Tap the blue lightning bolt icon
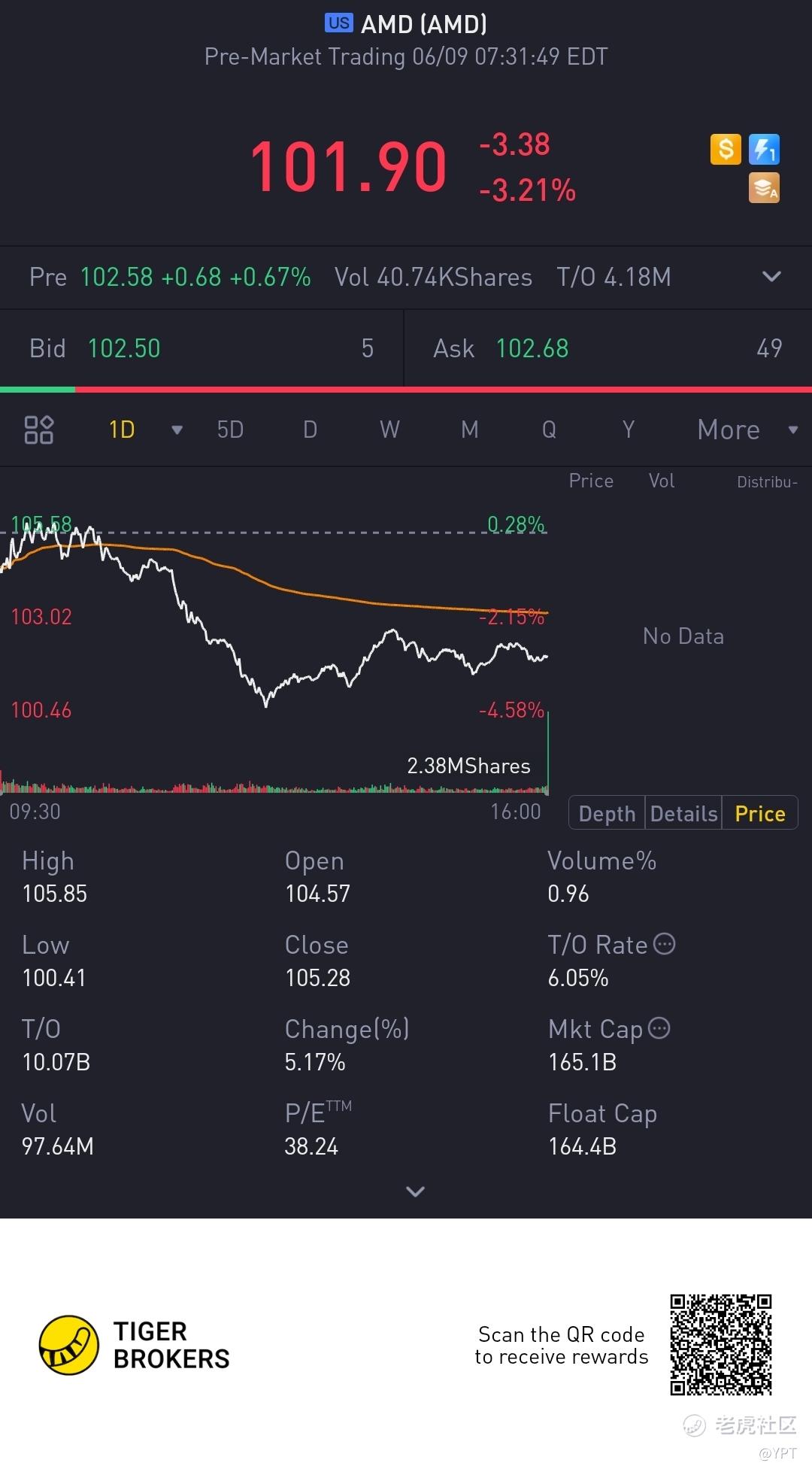 point(764,149)
